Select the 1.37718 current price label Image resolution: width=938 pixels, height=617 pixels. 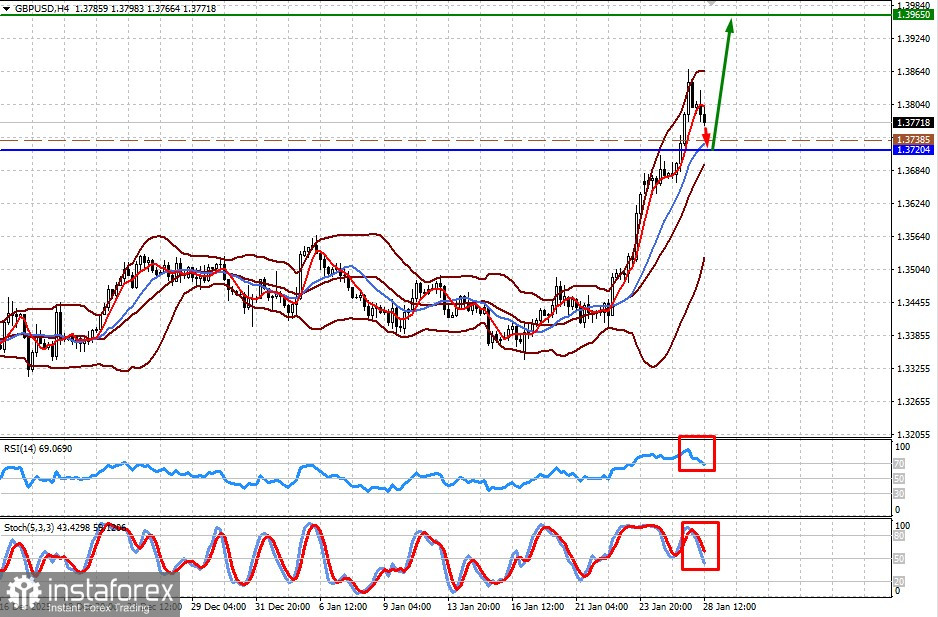(x=913, y=123)
